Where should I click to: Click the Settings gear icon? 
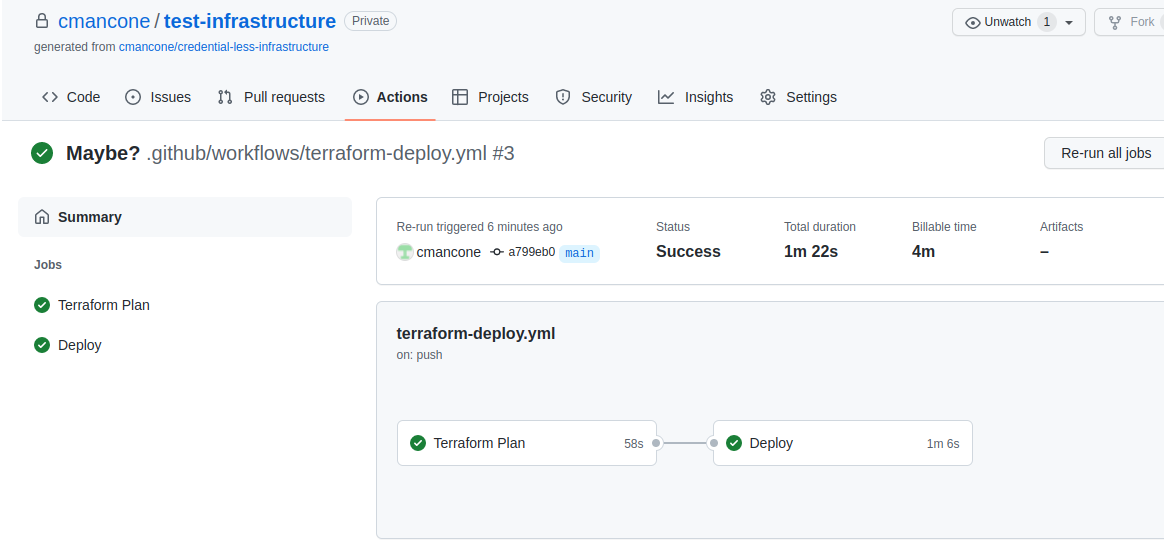pos(768,97)
